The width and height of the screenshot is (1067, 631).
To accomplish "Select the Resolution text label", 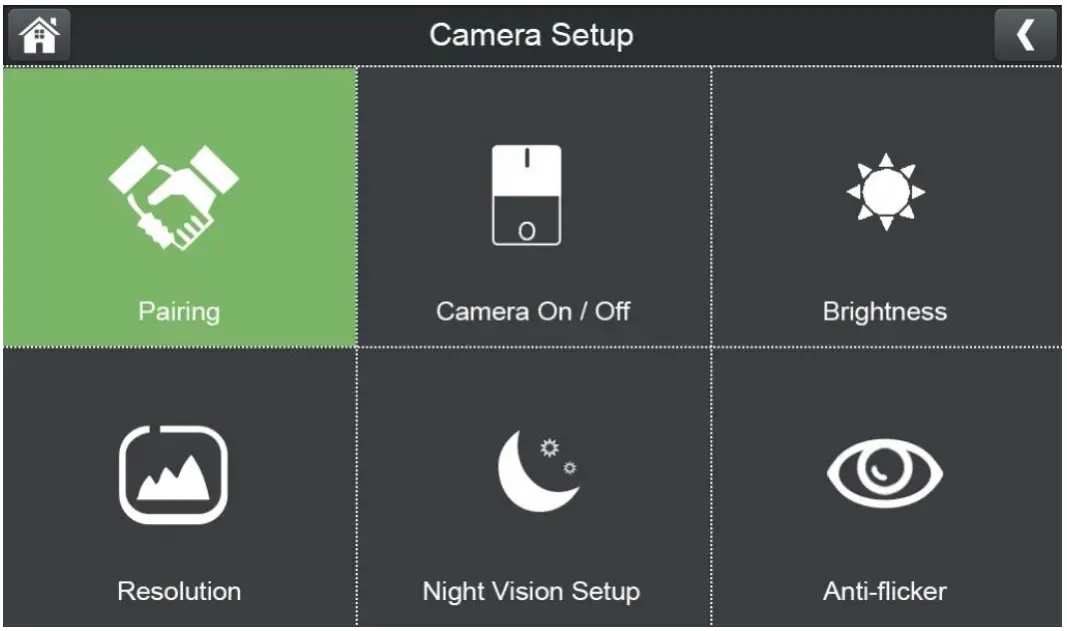I will pyautogui.click(x=179, y=590).
